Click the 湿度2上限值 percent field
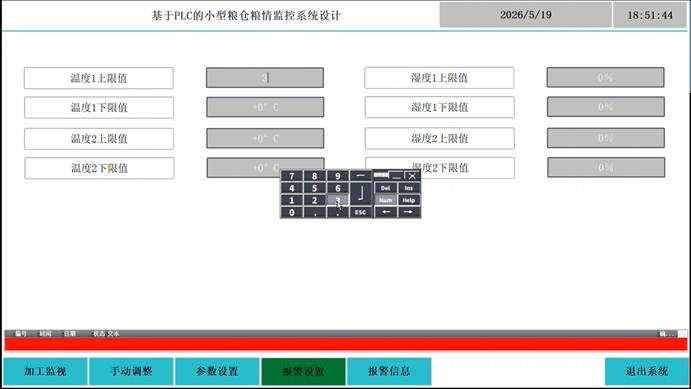 click(606, 138)
